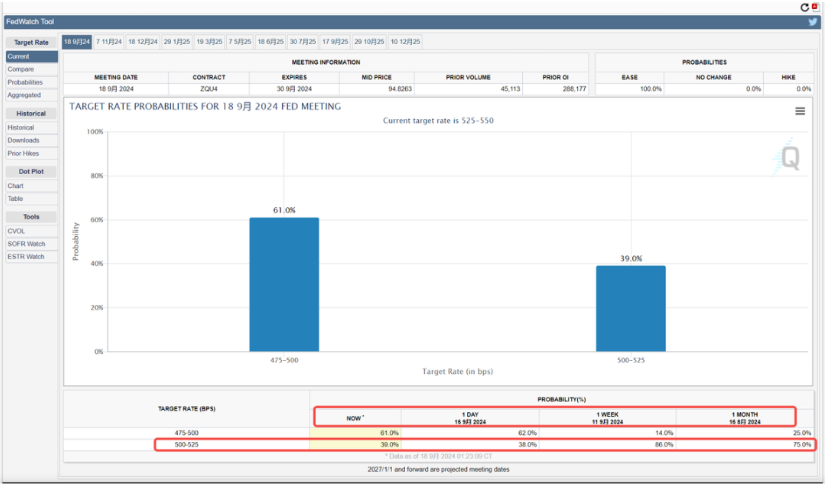Open the Probabilities sidebar item

[32, 82]
